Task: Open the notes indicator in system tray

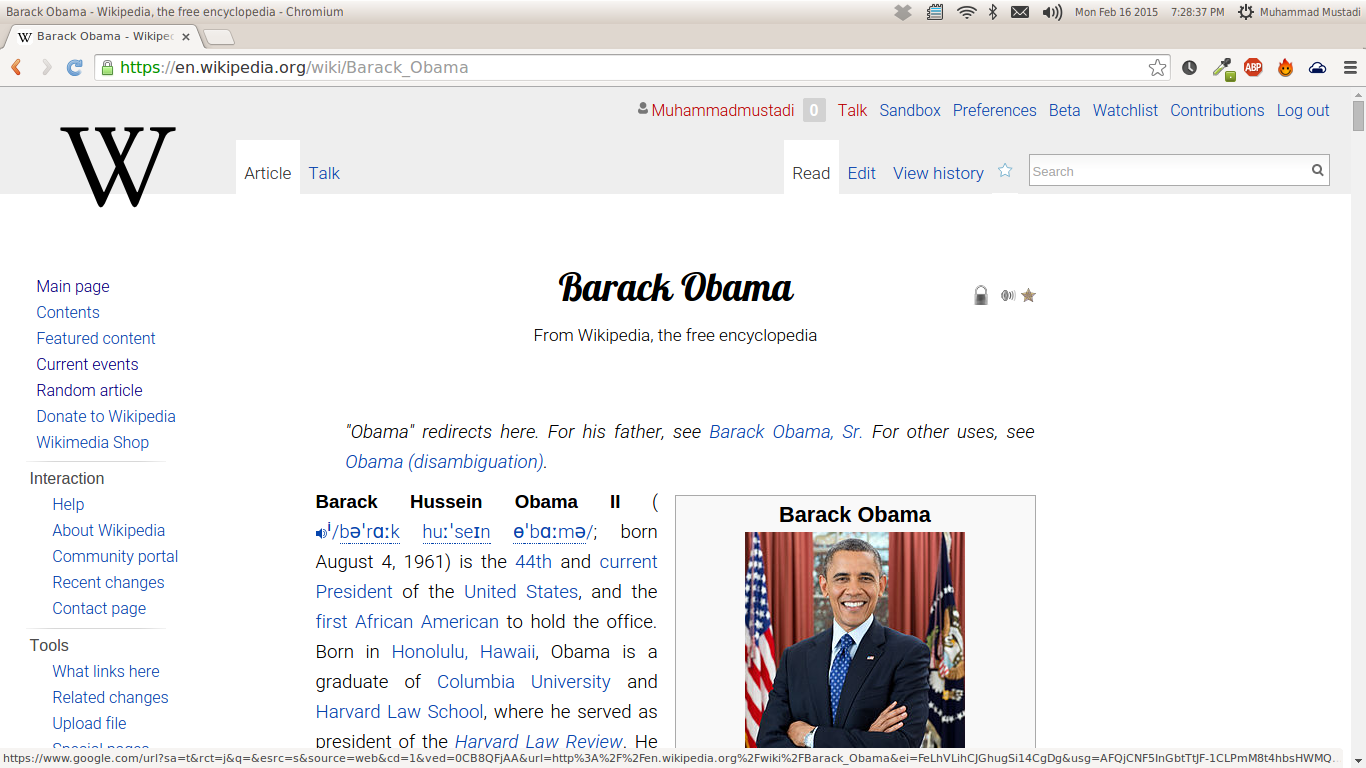Action: pyautogui.click(x=935, y=12)
